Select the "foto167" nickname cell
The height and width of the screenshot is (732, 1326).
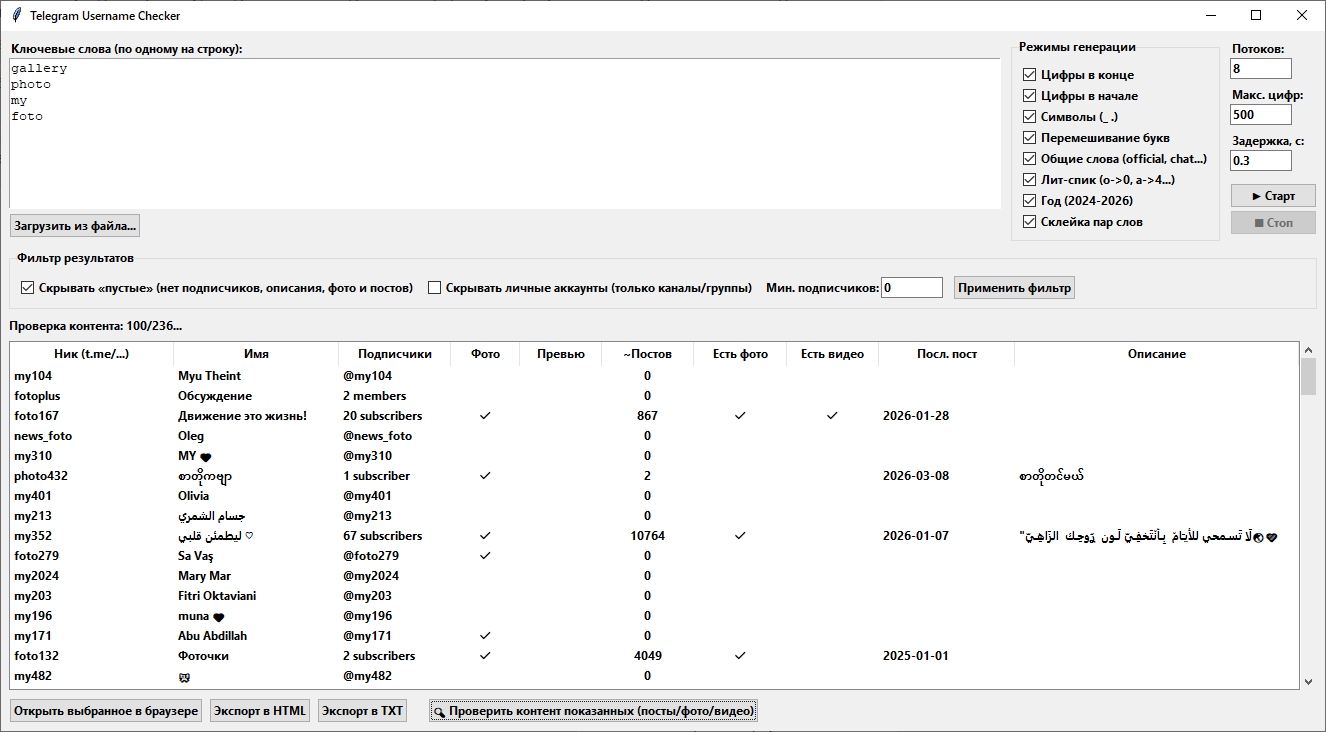pos(34,416)
